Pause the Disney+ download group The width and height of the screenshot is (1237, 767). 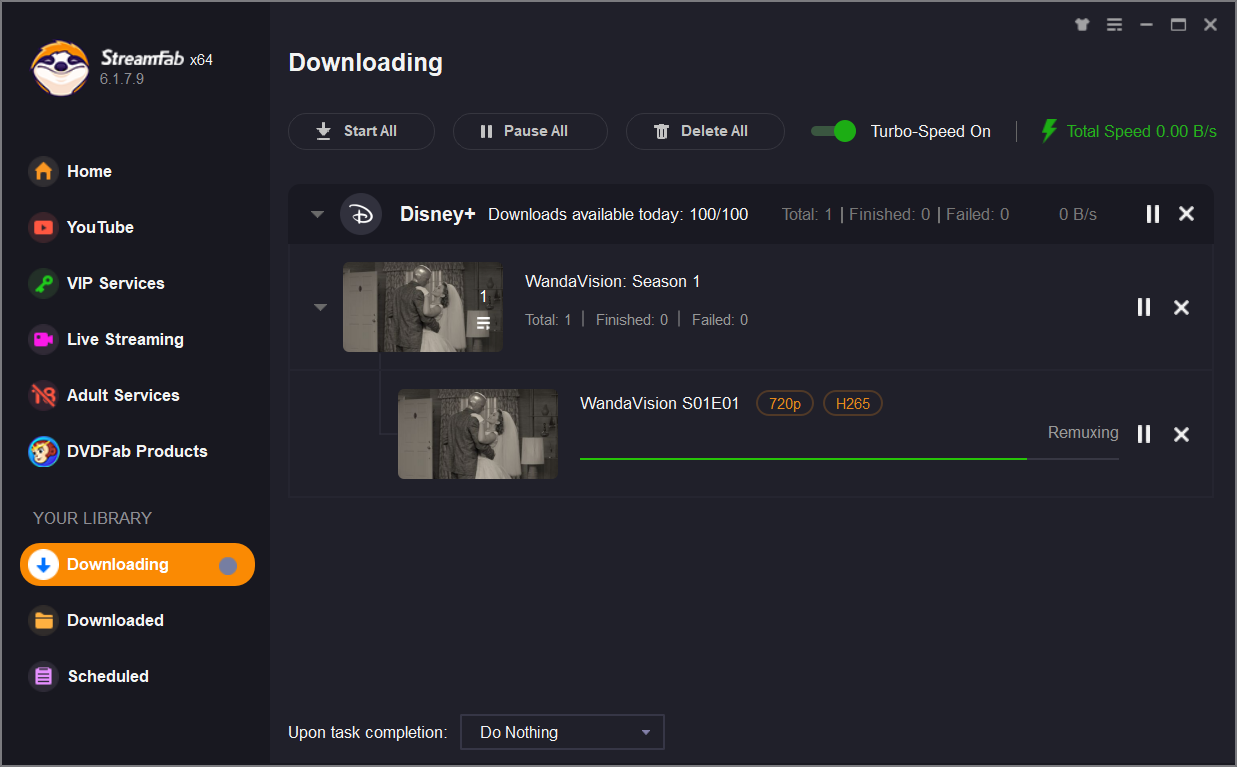(1153, 214)
